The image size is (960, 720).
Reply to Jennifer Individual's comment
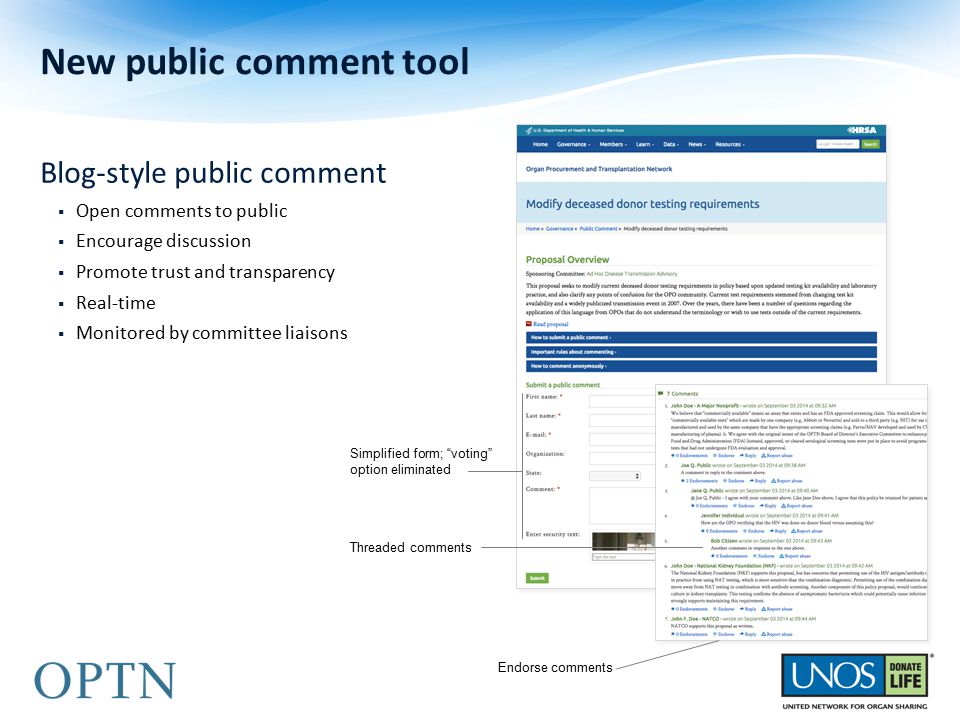(778, 531)
